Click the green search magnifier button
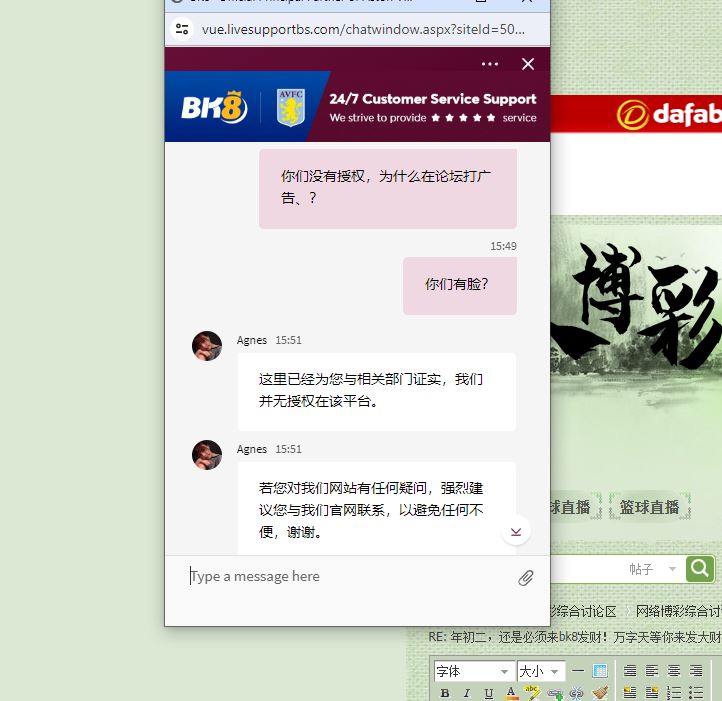This screenshot has height=701, width=722. pos(700,568)
